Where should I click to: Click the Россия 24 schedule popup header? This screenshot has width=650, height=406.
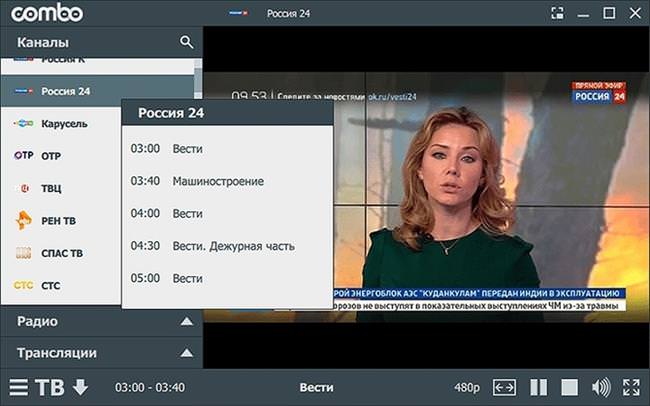[227, 112]
